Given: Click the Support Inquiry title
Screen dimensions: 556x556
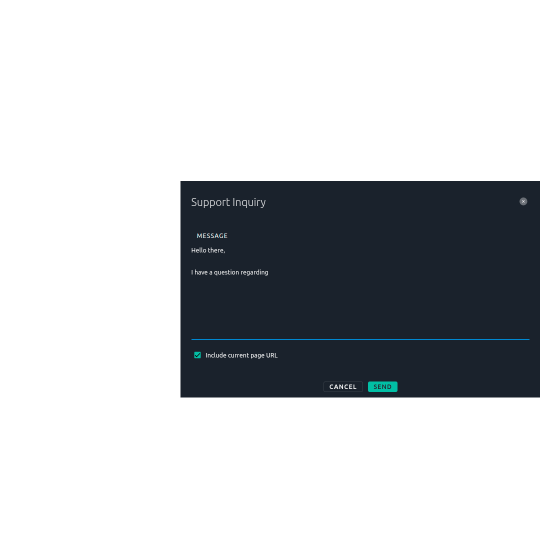Looking at the screenshot, I should coord(228,202).
